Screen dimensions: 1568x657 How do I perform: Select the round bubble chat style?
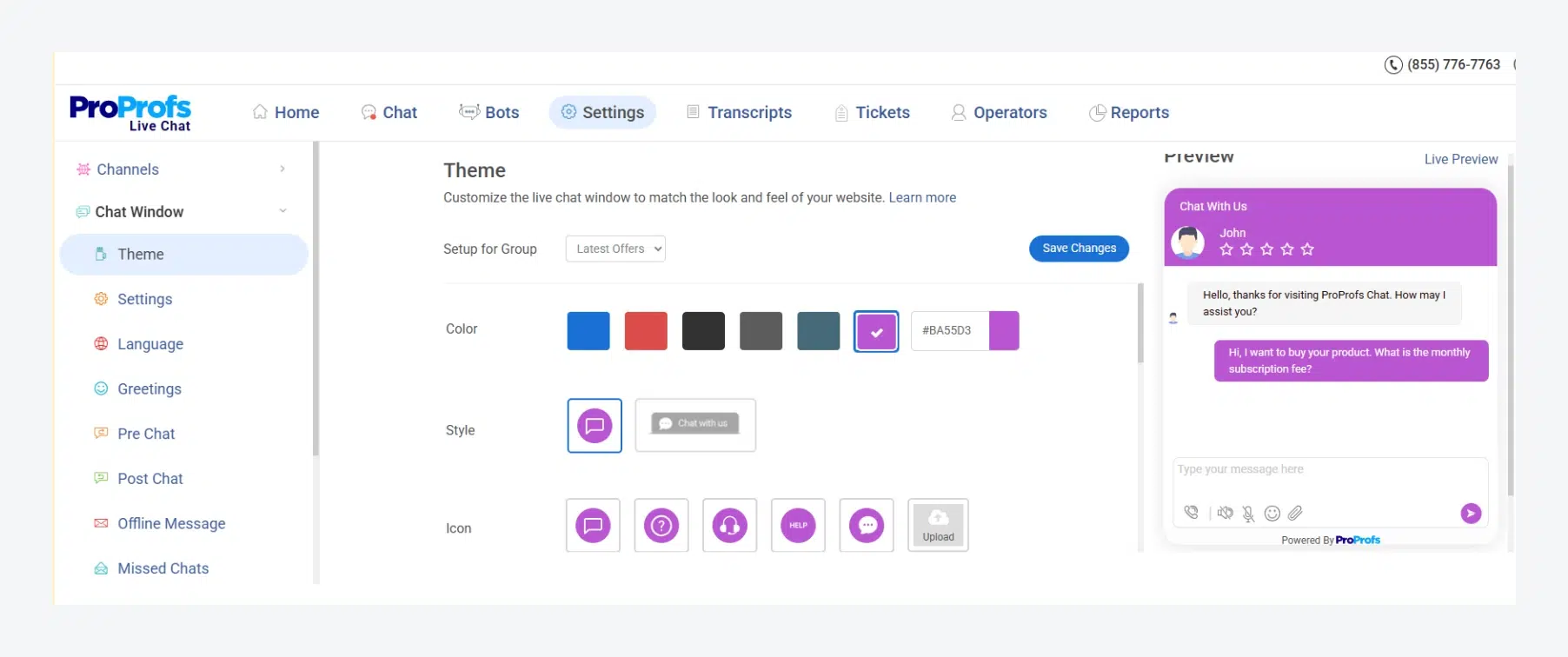[595, 426]
